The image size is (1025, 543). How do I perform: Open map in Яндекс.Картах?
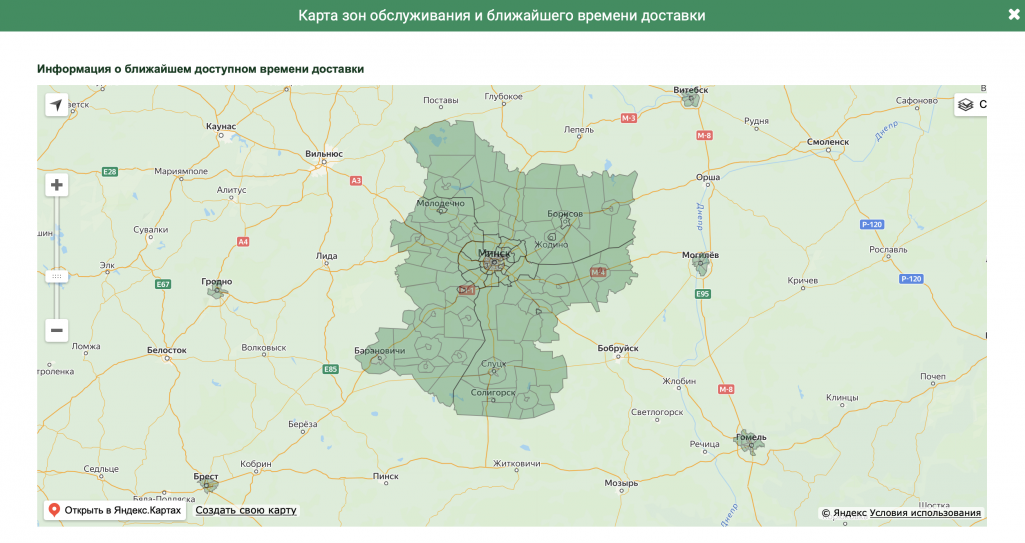click(x=115, y=510)
